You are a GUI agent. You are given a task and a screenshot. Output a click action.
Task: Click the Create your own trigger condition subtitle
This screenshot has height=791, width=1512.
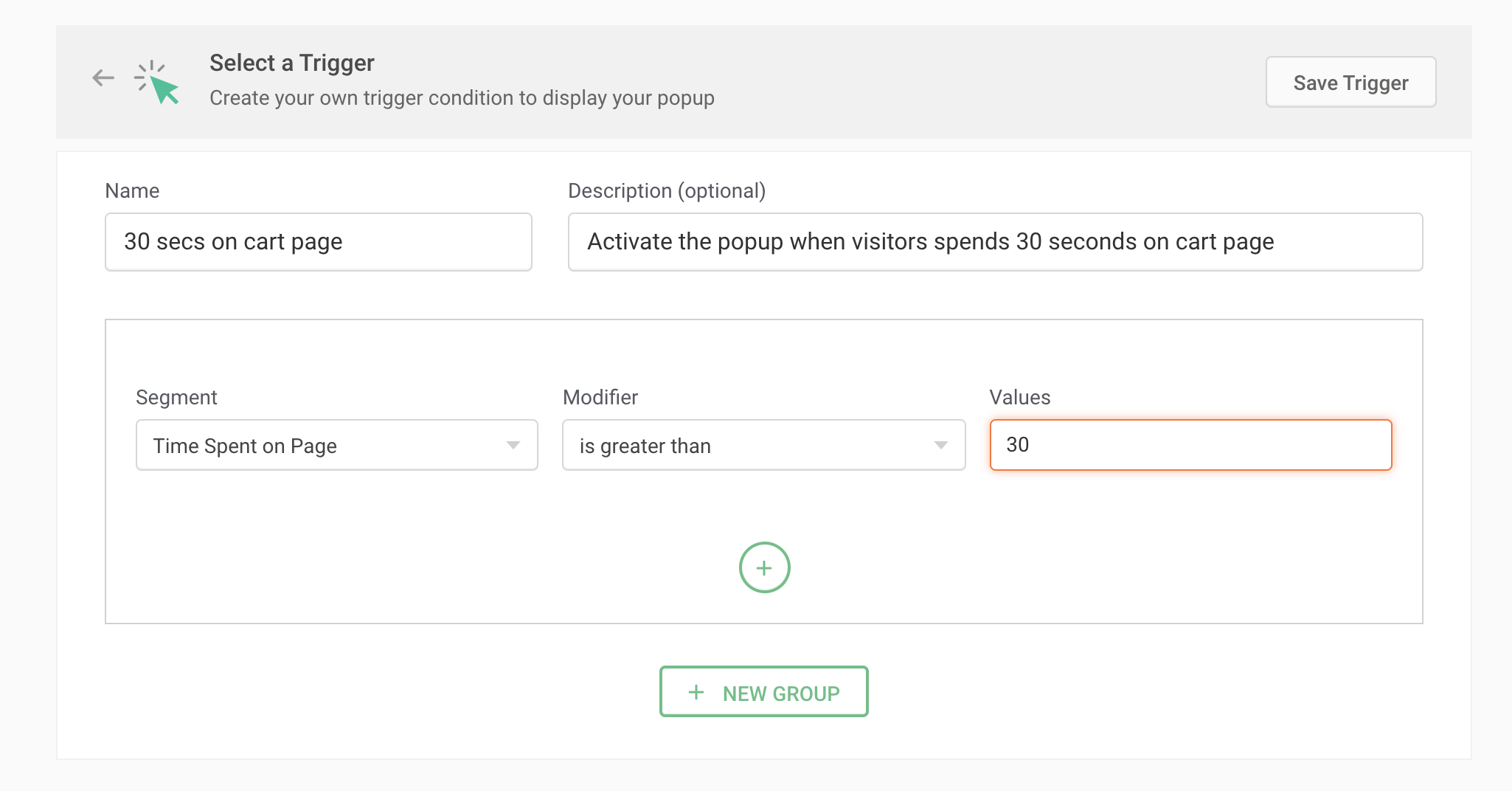click(x=462, y=98)
